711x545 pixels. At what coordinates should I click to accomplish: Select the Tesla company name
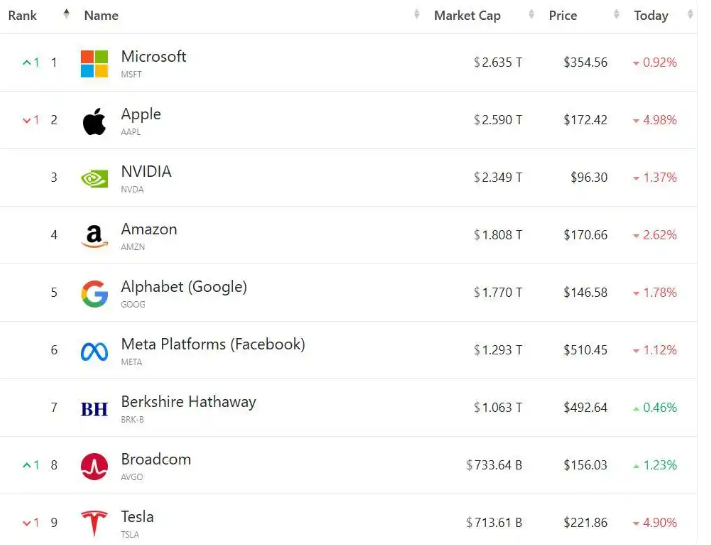click(137, 517)
